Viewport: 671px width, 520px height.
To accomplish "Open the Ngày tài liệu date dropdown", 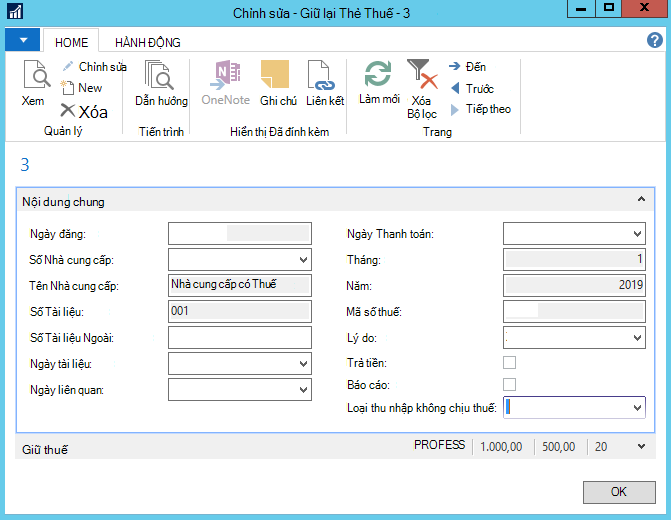I will click(x=303, y=364).
